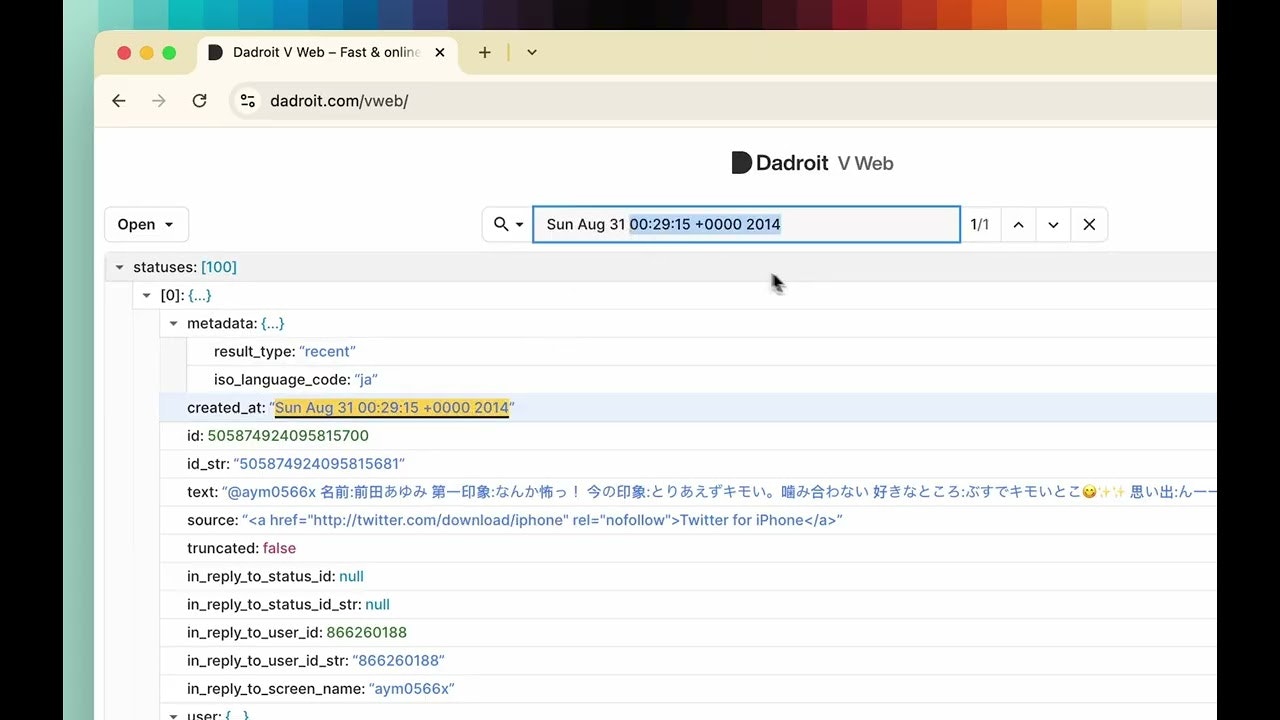Select the text row with @aym0566x
Viewport: 1280px width, 720px height.
(x=688, y=492)
